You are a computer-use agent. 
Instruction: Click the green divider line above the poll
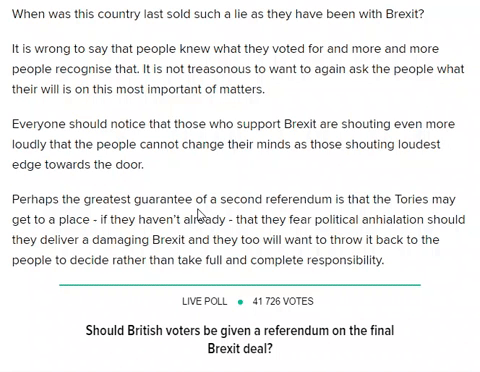240,285
